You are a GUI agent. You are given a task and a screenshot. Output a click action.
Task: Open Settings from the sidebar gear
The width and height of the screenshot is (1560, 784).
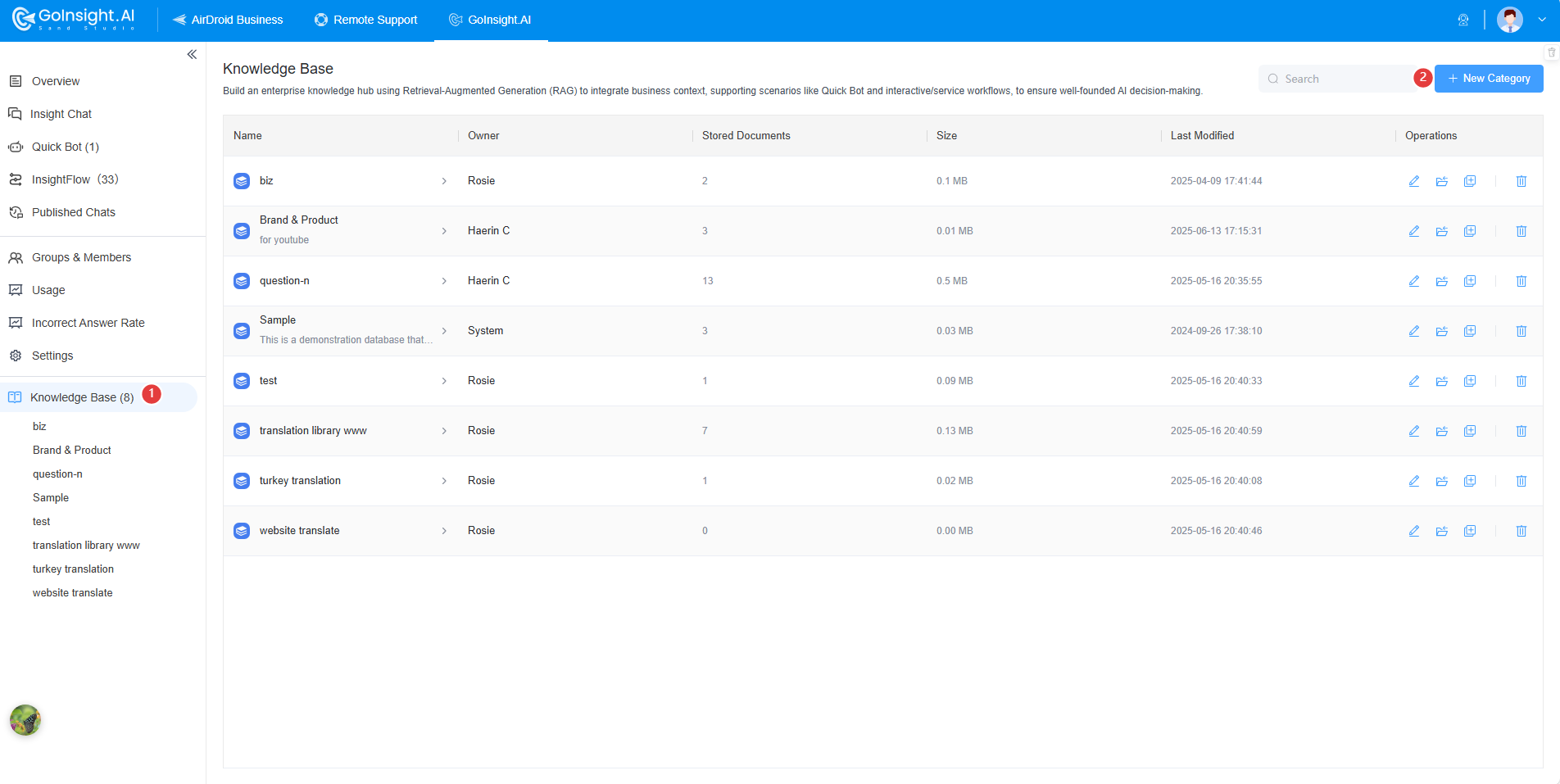tap(52, 356)
